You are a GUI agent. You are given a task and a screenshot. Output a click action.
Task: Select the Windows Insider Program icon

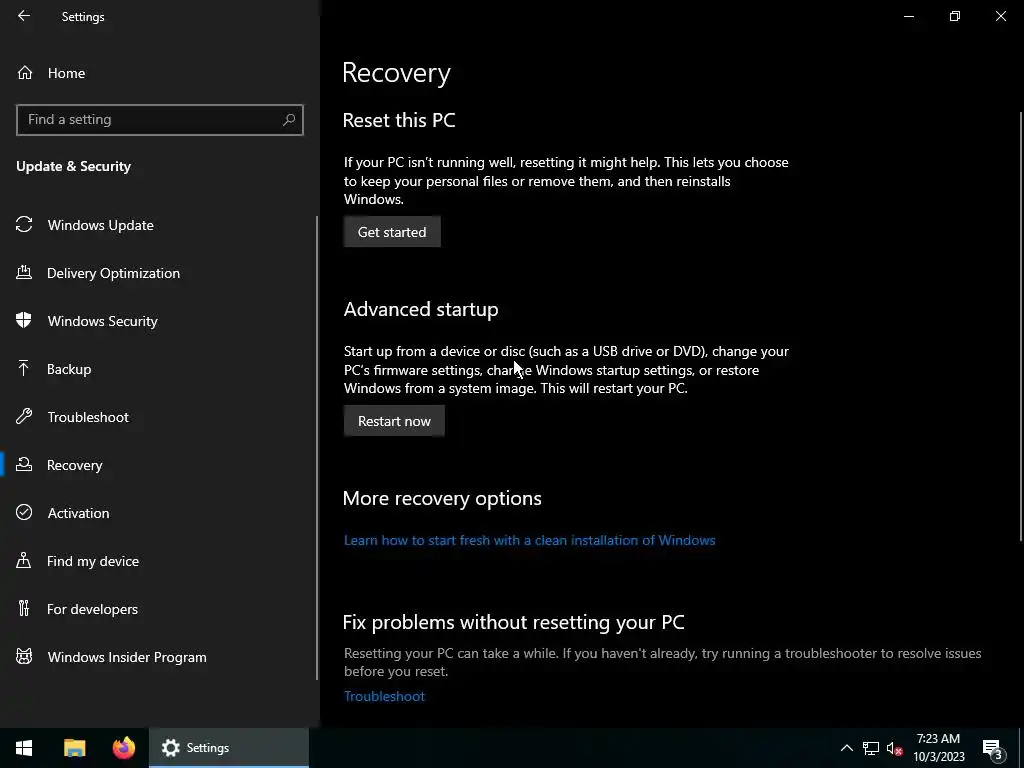click(24, 657)
